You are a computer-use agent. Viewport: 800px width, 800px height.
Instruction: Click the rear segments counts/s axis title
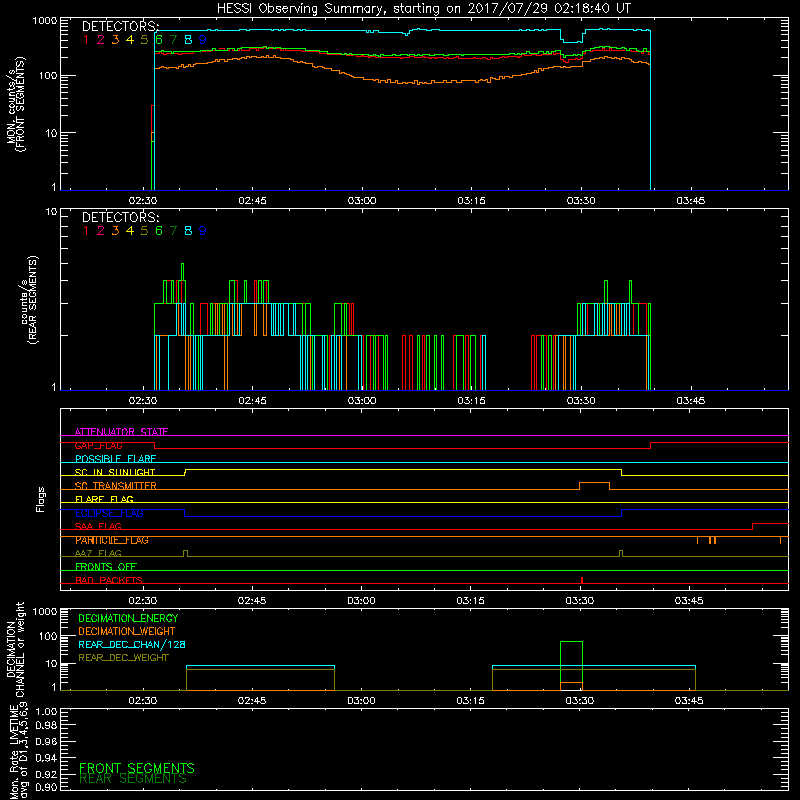pos(28,299)
